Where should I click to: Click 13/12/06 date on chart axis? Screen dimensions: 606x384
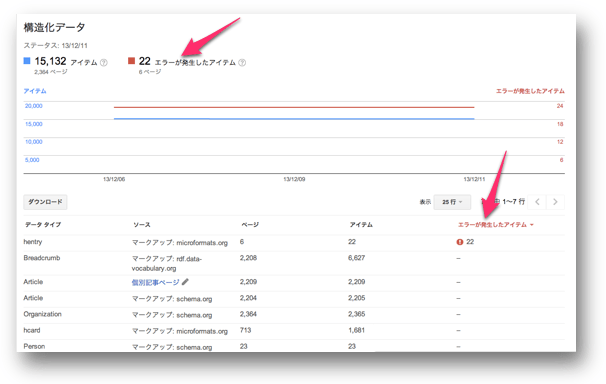tap(114, 179)
